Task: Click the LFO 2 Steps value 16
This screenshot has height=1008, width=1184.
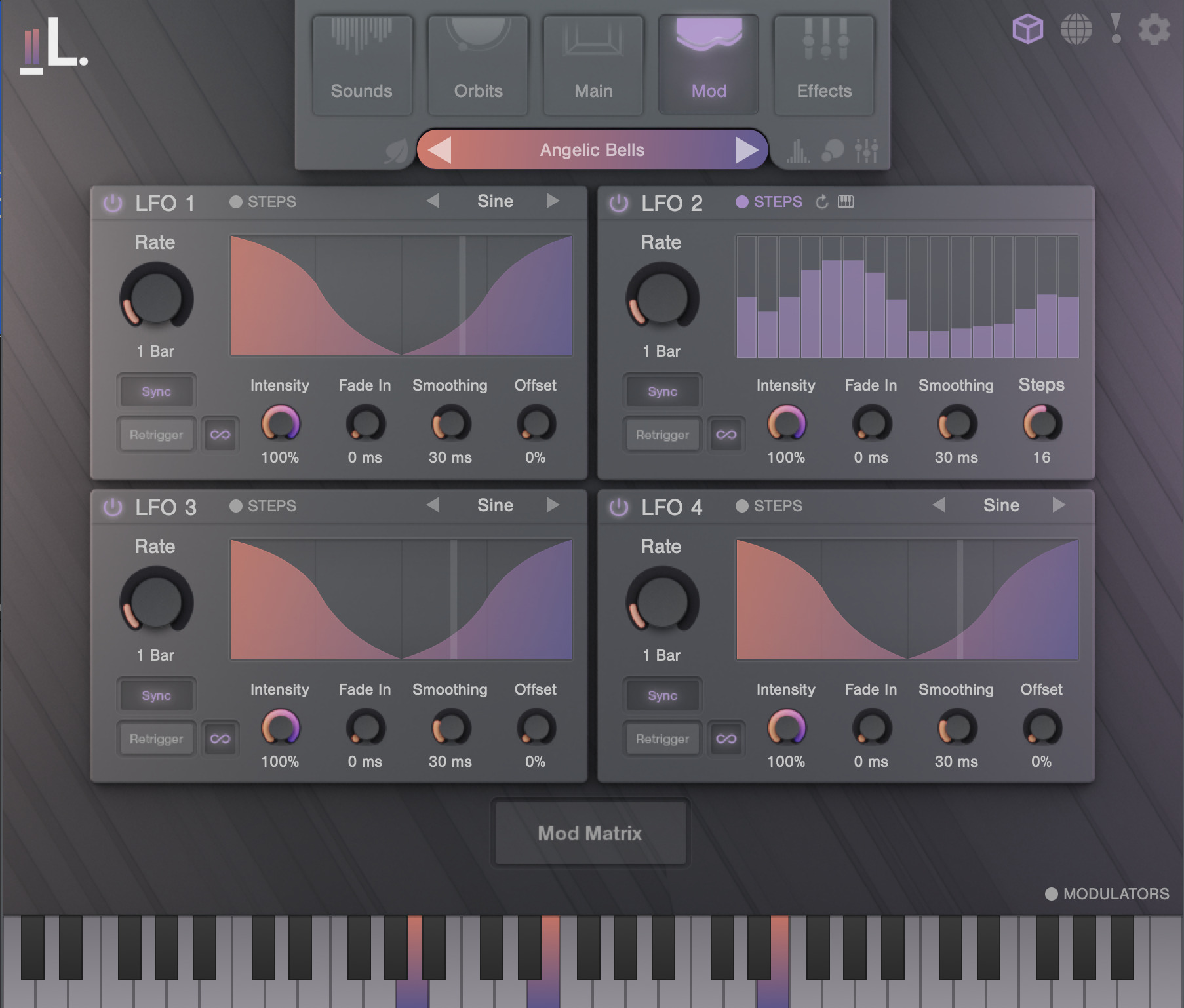Action: [1042, 457]
